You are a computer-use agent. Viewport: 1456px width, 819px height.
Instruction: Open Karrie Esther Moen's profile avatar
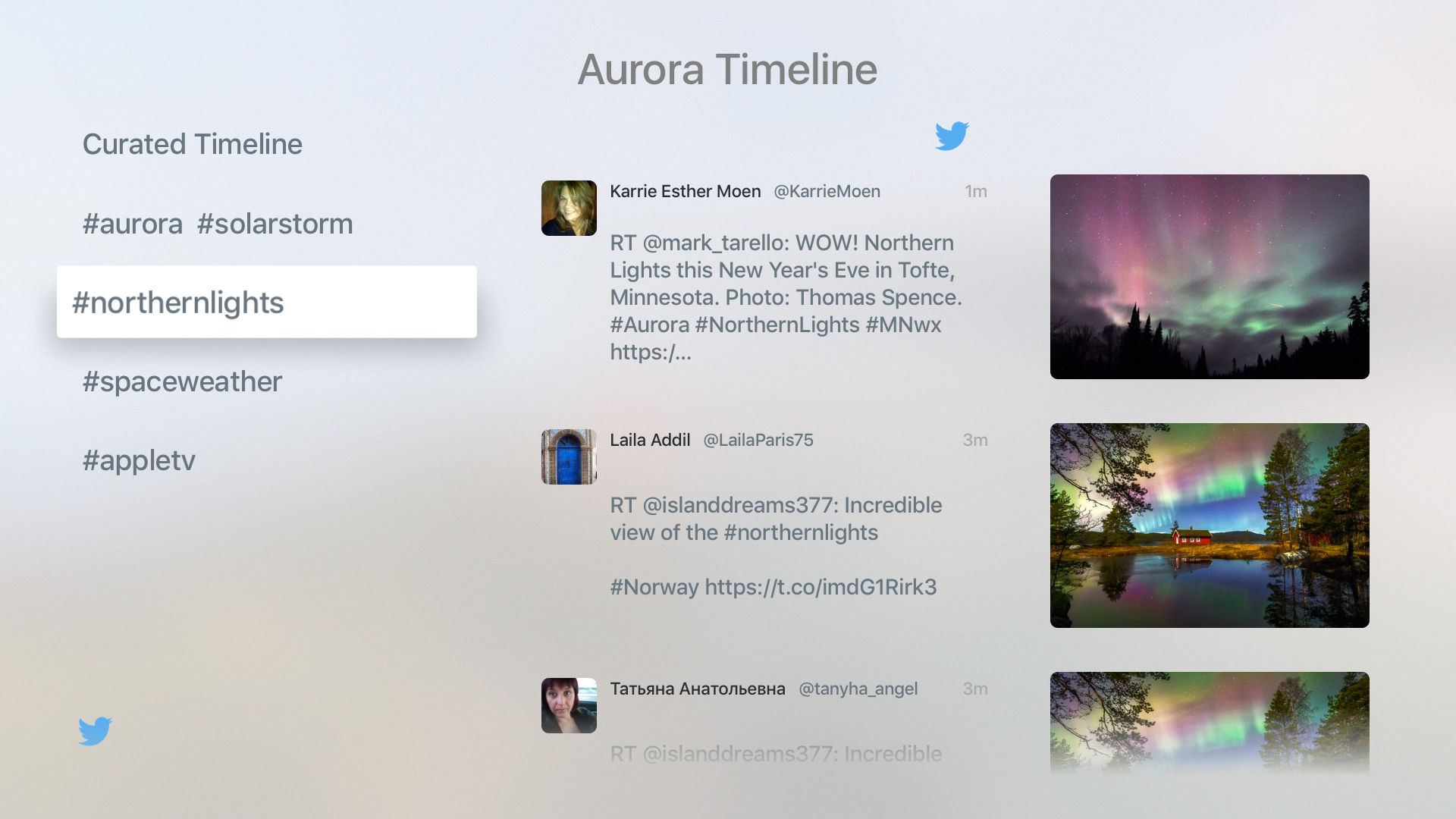[x=569, y=208]
